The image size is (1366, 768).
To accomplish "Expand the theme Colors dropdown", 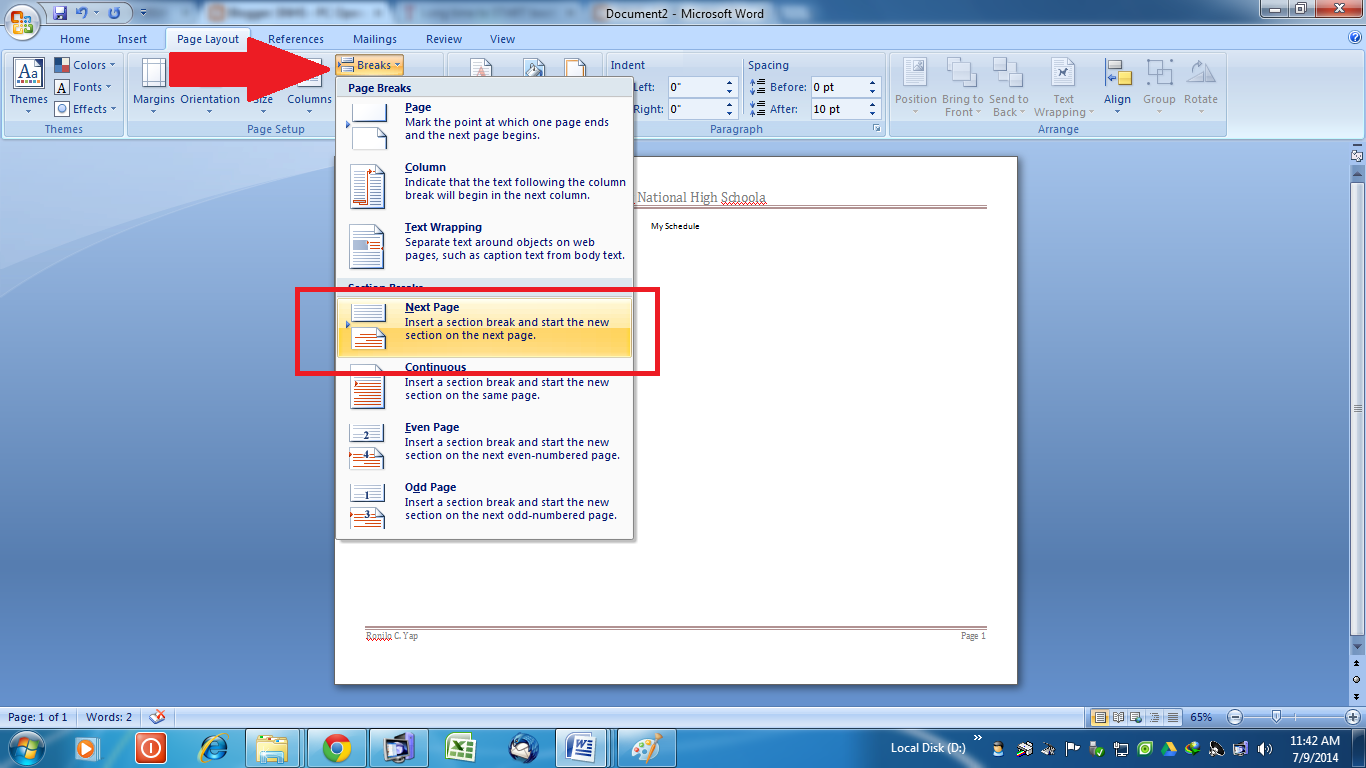I will [86, 65].
